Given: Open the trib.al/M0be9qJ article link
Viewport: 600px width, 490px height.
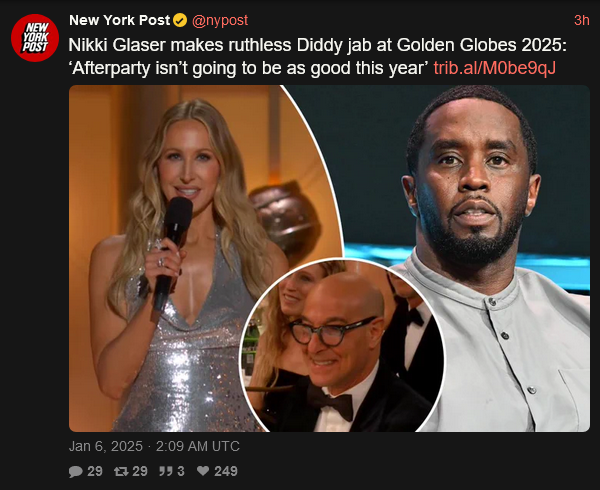Looking at the screenshot, I should 494,68.
